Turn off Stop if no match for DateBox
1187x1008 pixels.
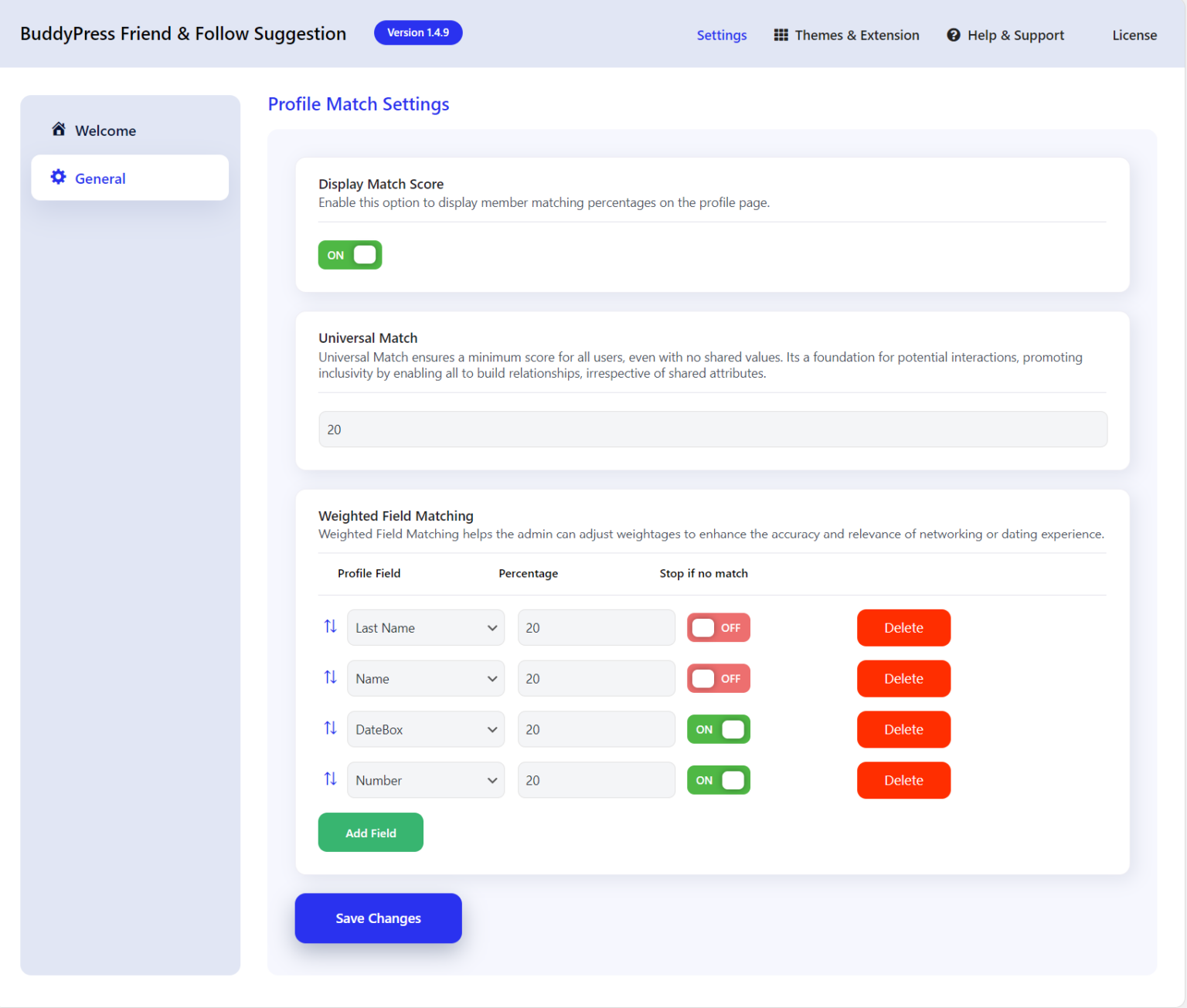tap(718, 728)
